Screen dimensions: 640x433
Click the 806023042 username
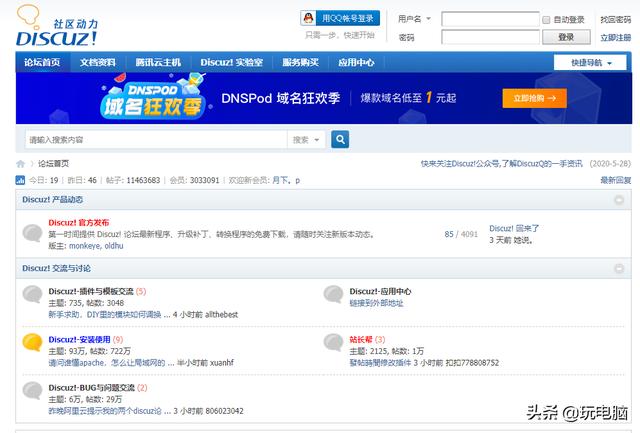click(x=224, y=411)
